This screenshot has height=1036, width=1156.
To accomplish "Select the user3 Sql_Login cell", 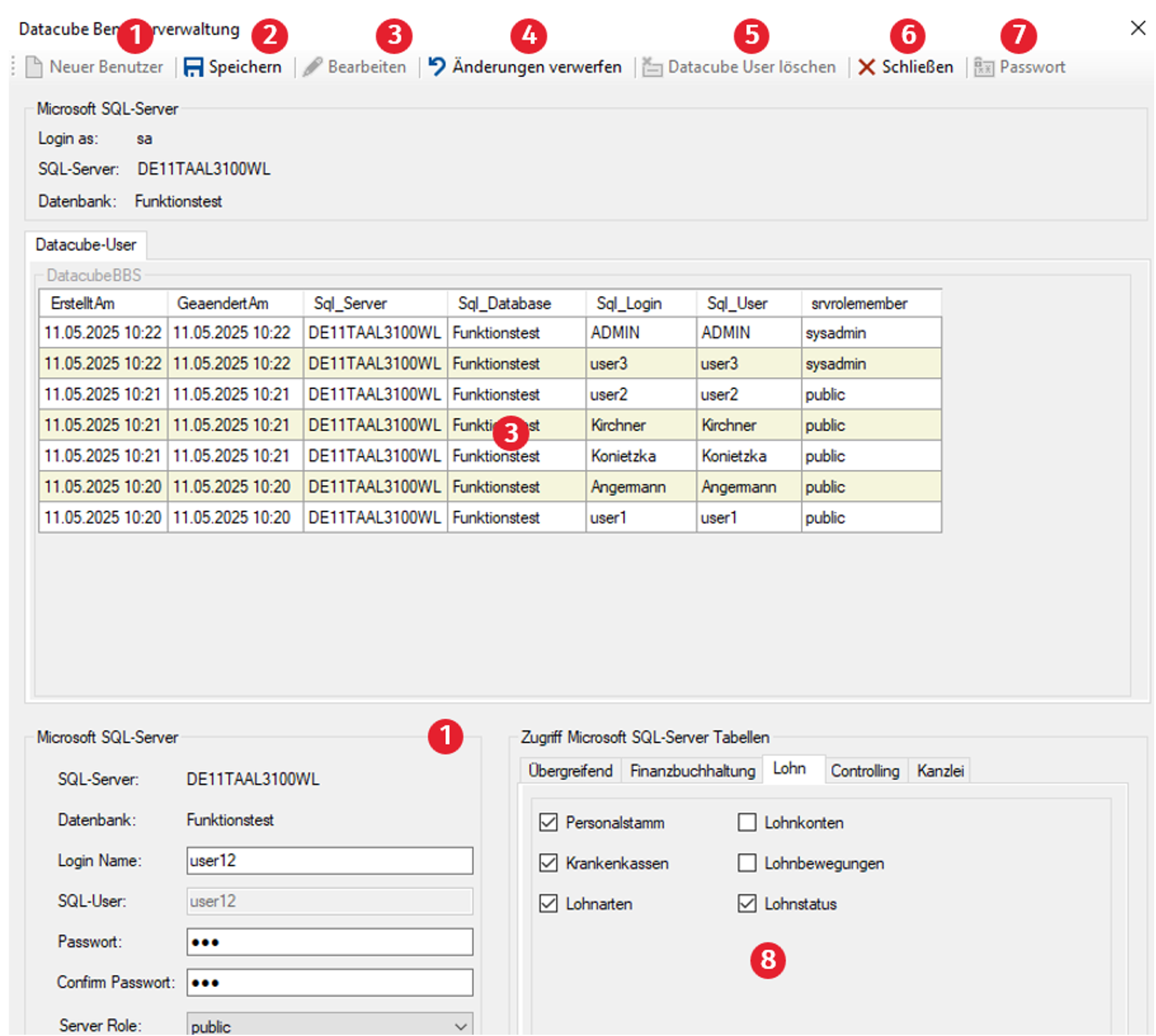I will click(x=641, y=364).
